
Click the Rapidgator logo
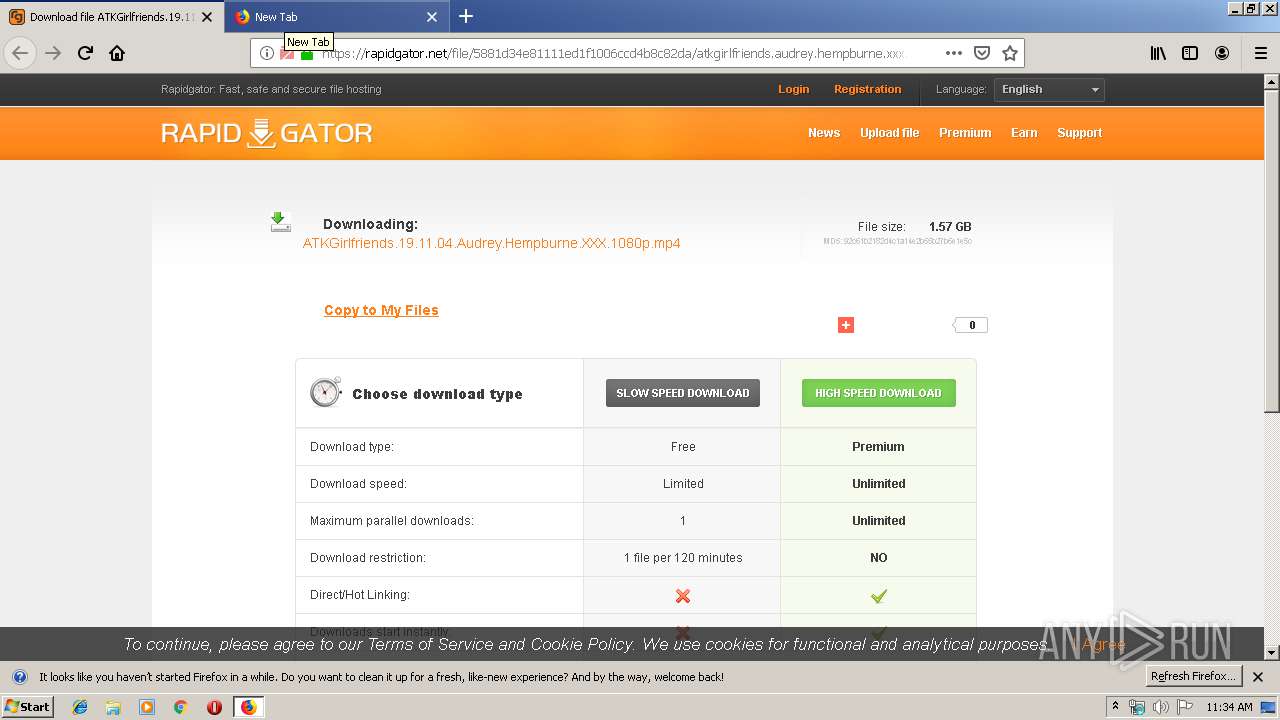tap(267, 133)
